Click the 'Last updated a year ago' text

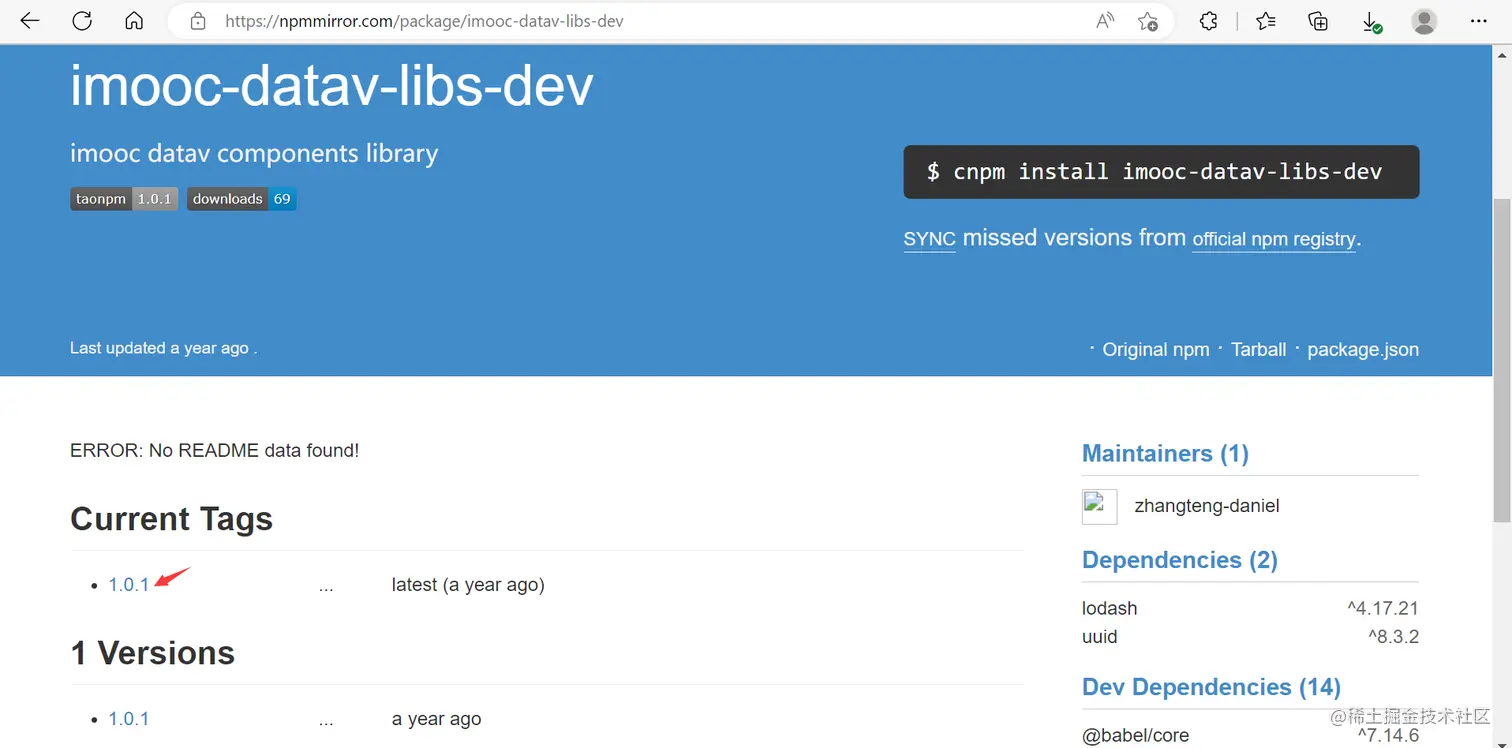click(163, 348)
